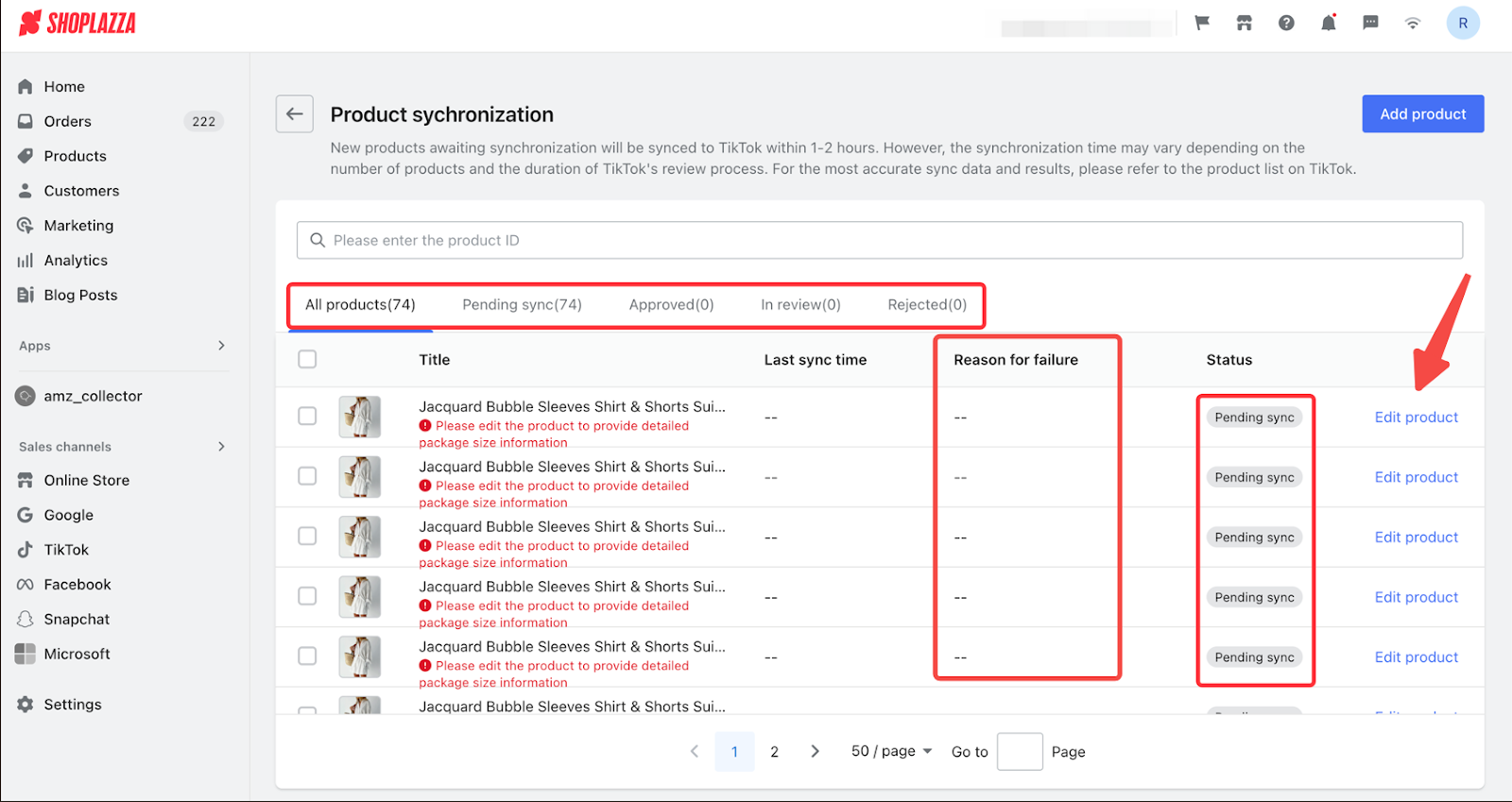Viewport: 1512px width, 802px height.
Task: Click the Orders 222 count badge
Action: pos(203,121)
